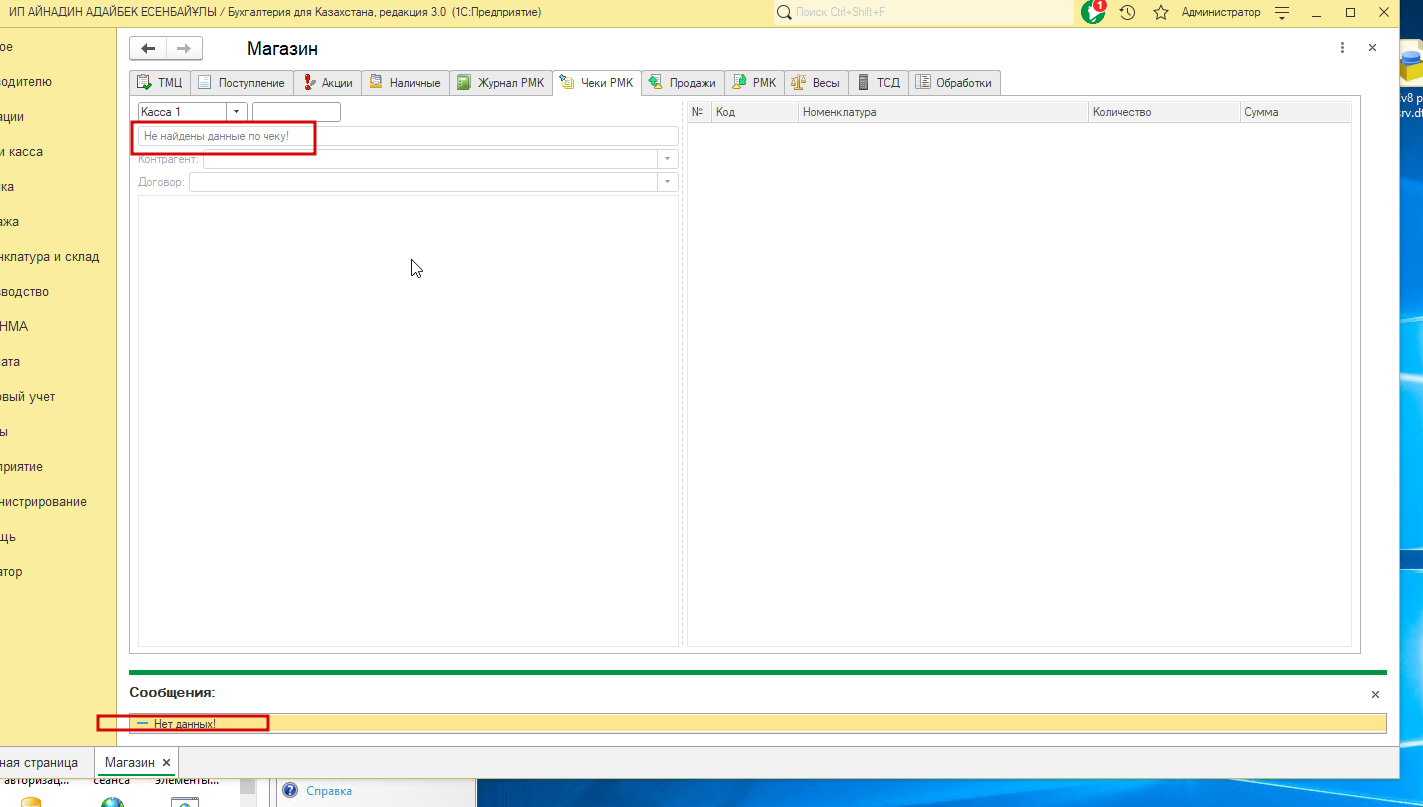Open the Акции tab

coord(327,83)
